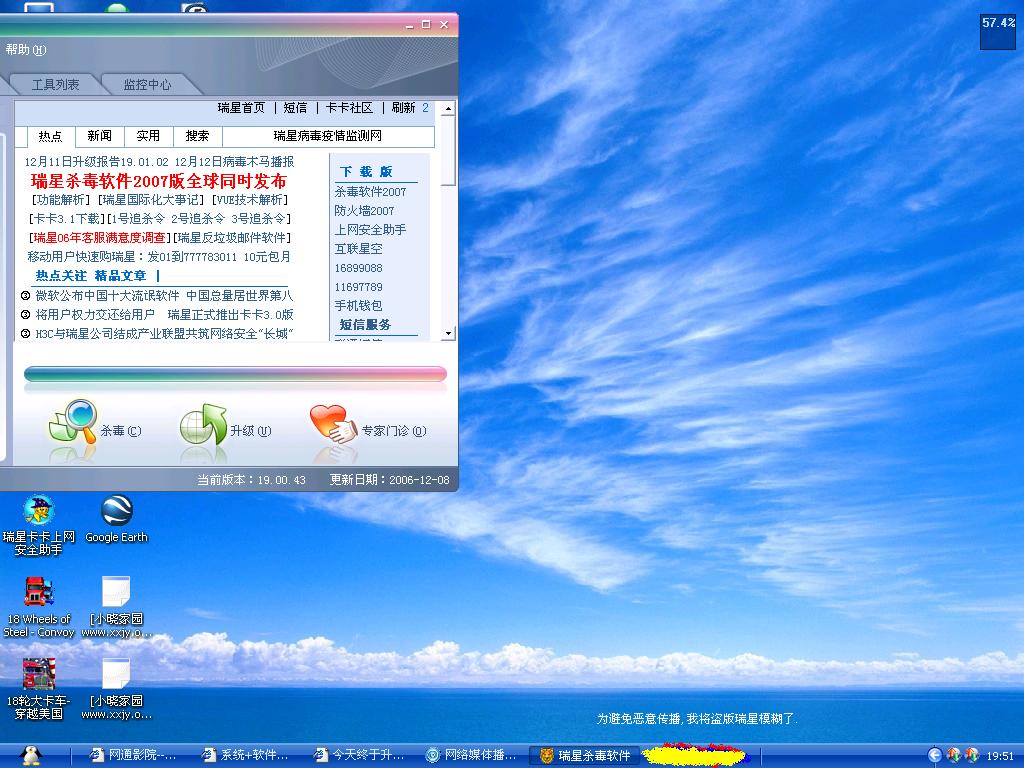Open 卡卡3.1下载 link
Screen dimensions: 1024x768
(67, 219)
